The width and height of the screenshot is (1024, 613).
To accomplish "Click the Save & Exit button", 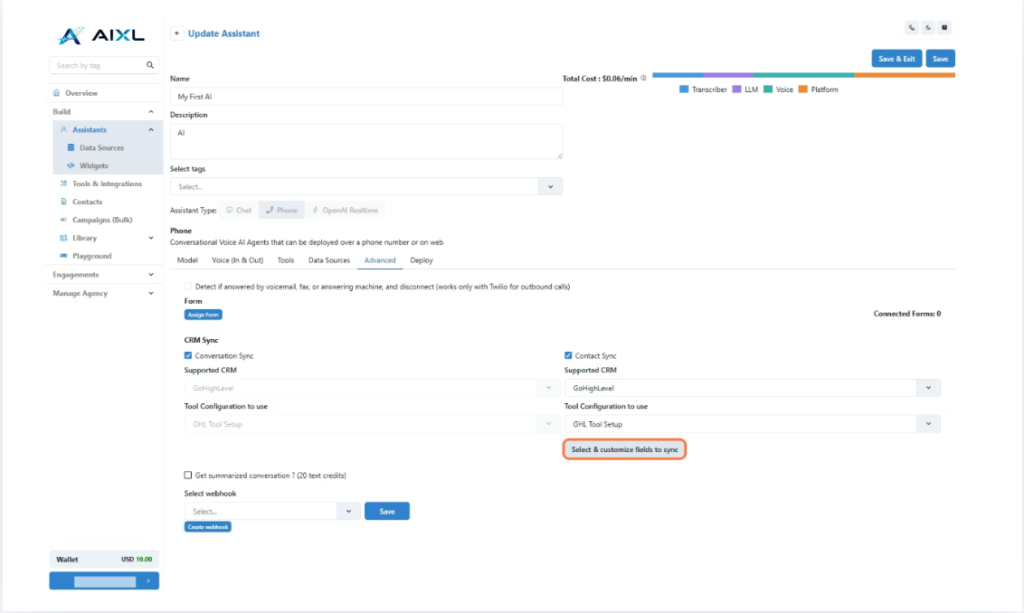I will [896, 59].
